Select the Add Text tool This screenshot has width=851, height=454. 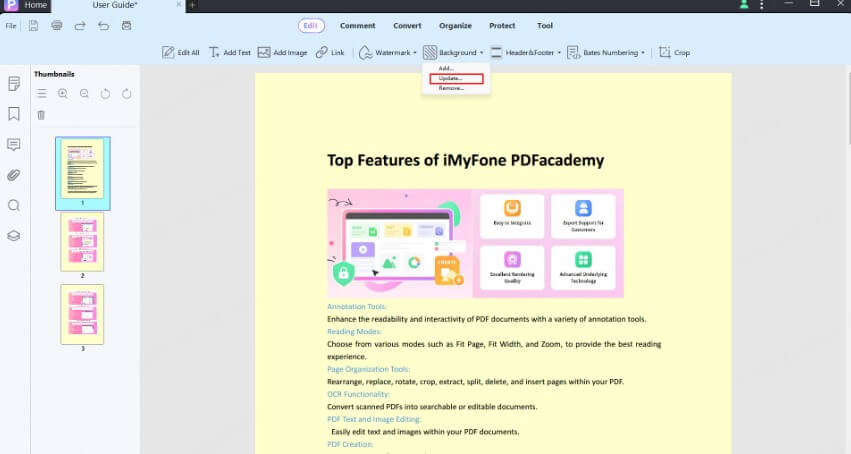[230, 53]
